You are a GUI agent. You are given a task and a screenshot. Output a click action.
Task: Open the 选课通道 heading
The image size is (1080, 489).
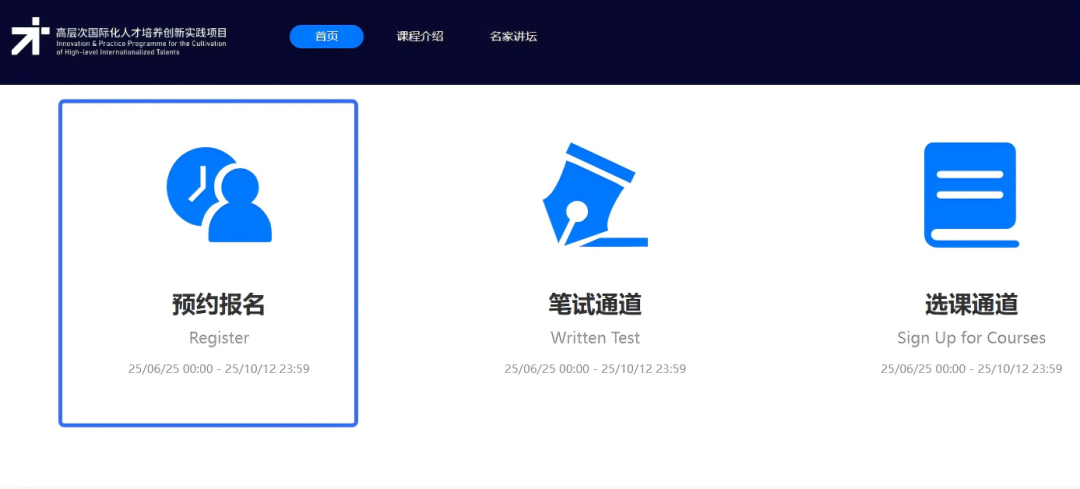pyautogui.click(x=971, y=304)
